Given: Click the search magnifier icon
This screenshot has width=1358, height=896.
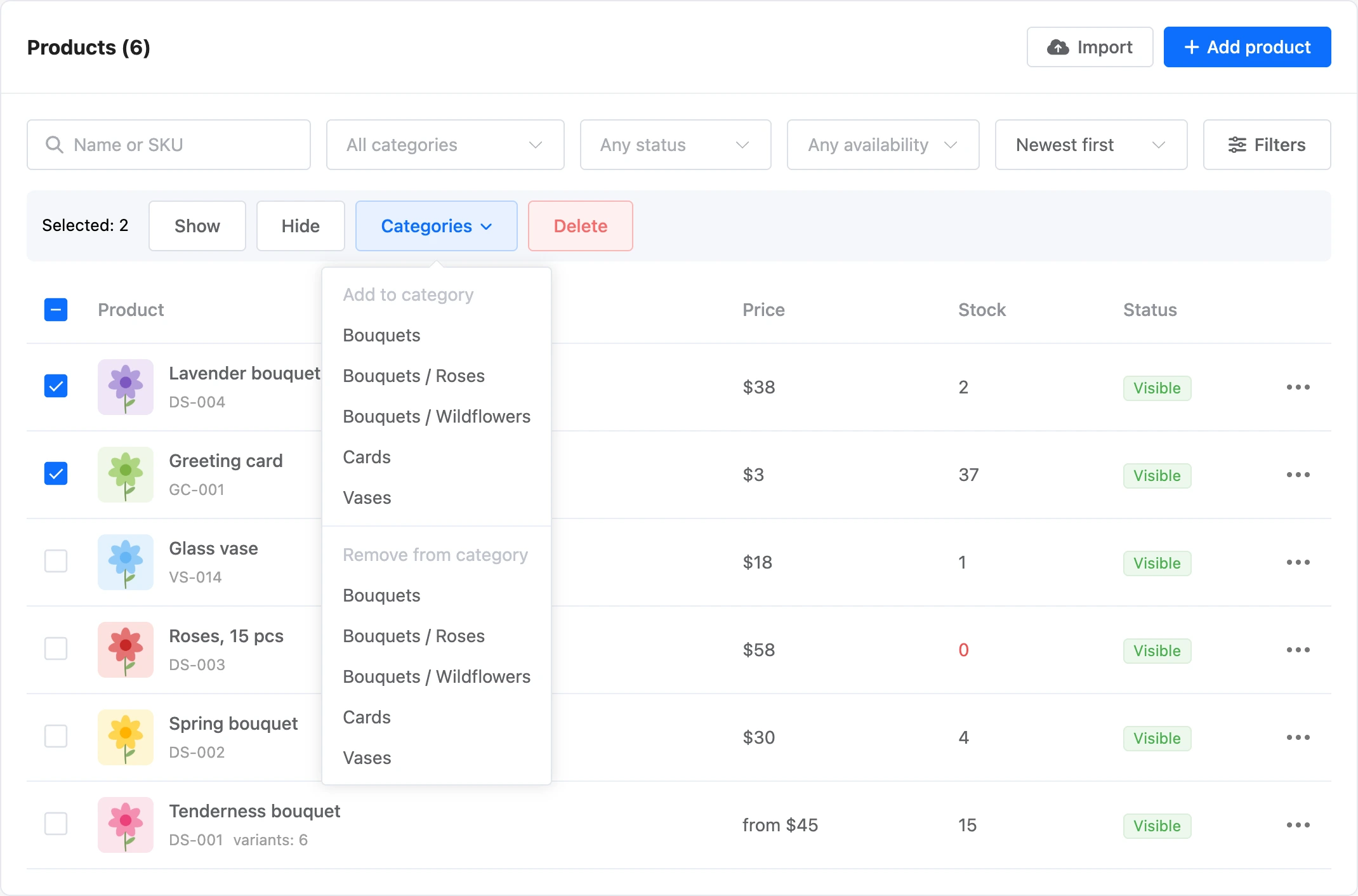Looking at the screenshot, I should (55, 145).
